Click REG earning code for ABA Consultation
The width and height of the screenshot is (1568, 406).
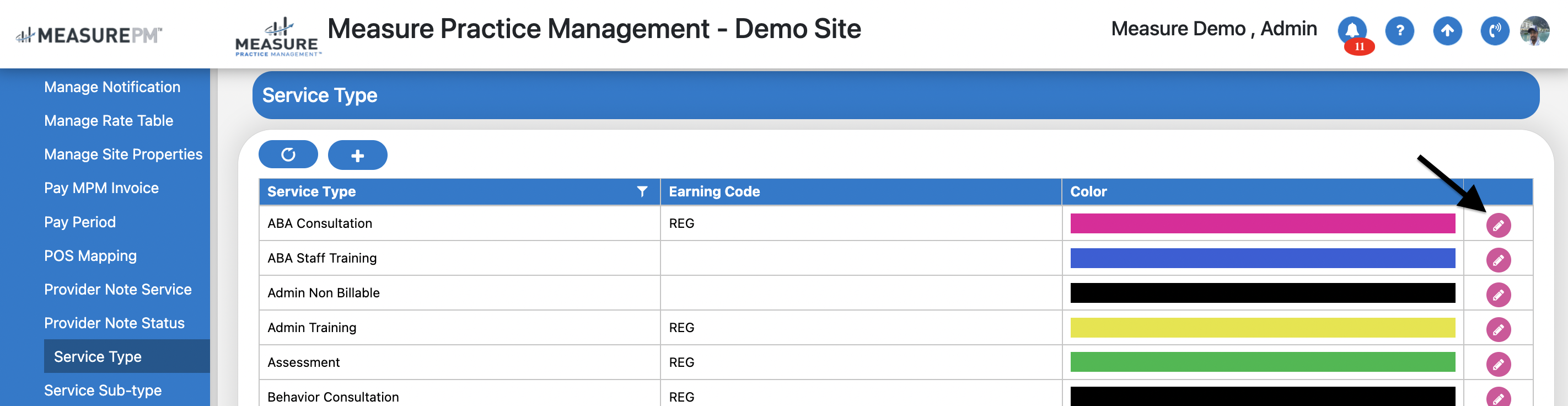point(681,223)
